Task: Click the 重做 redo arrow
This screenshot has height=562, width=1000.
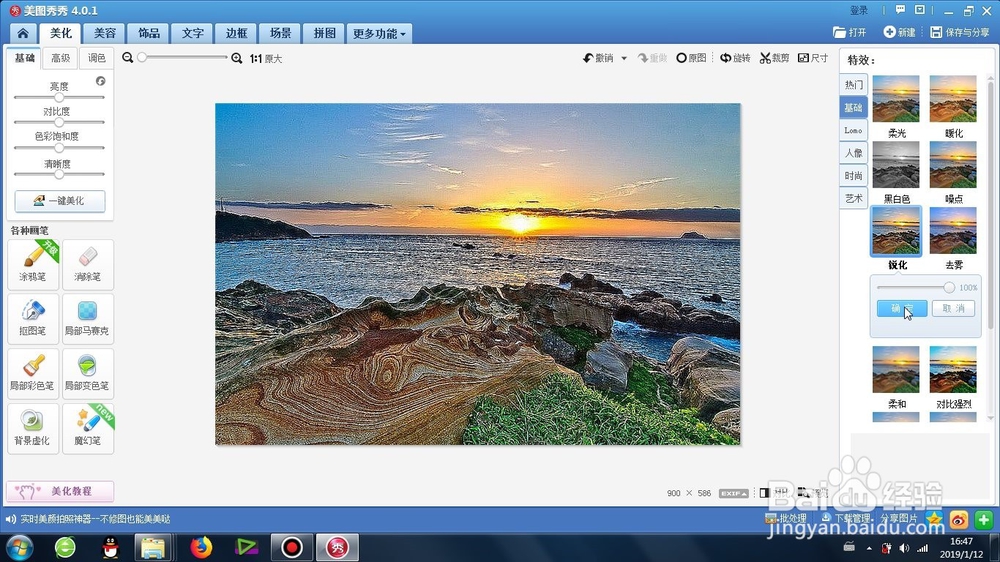Action: [x=652, y=58]
